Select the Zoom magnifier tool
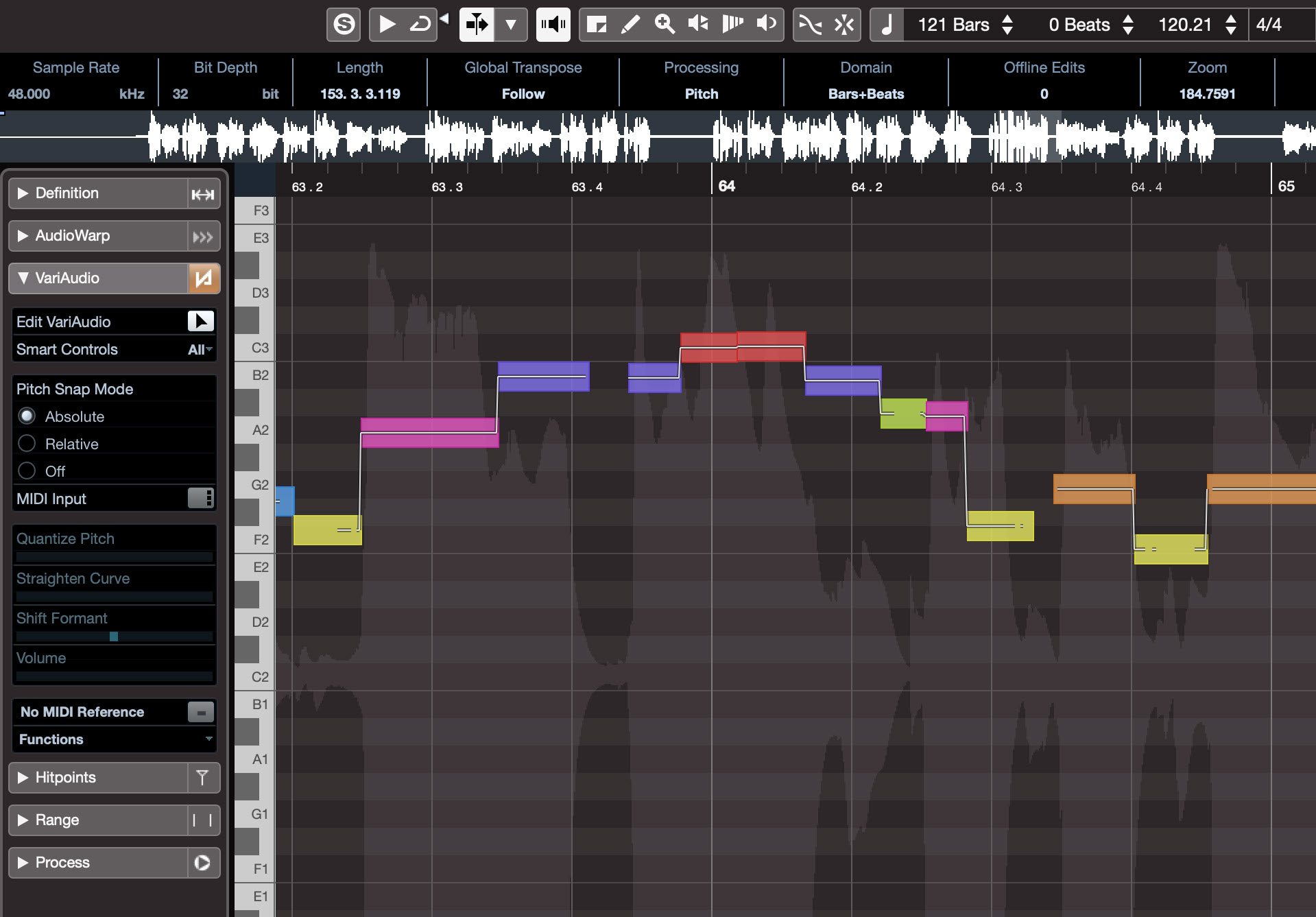This screenshot has width=1316, height=917. 664,25
